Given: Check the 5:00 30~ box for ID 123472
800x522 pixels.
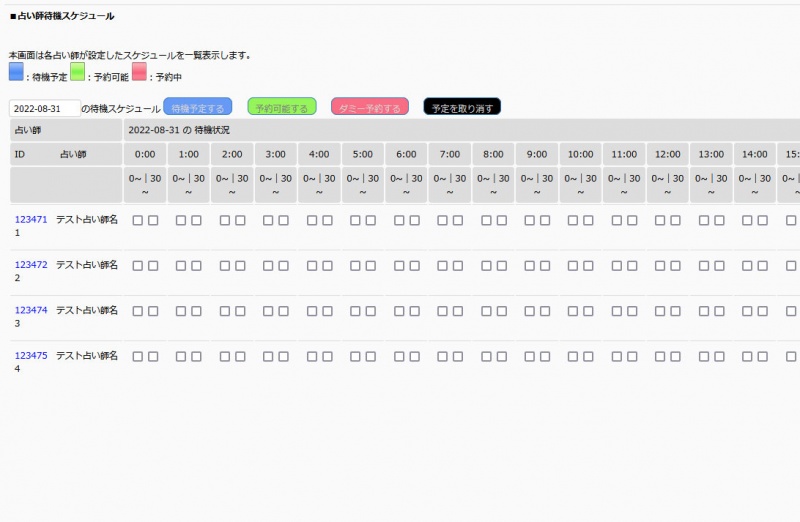Looking at the screenshot, I should click(x=371, y=265).
